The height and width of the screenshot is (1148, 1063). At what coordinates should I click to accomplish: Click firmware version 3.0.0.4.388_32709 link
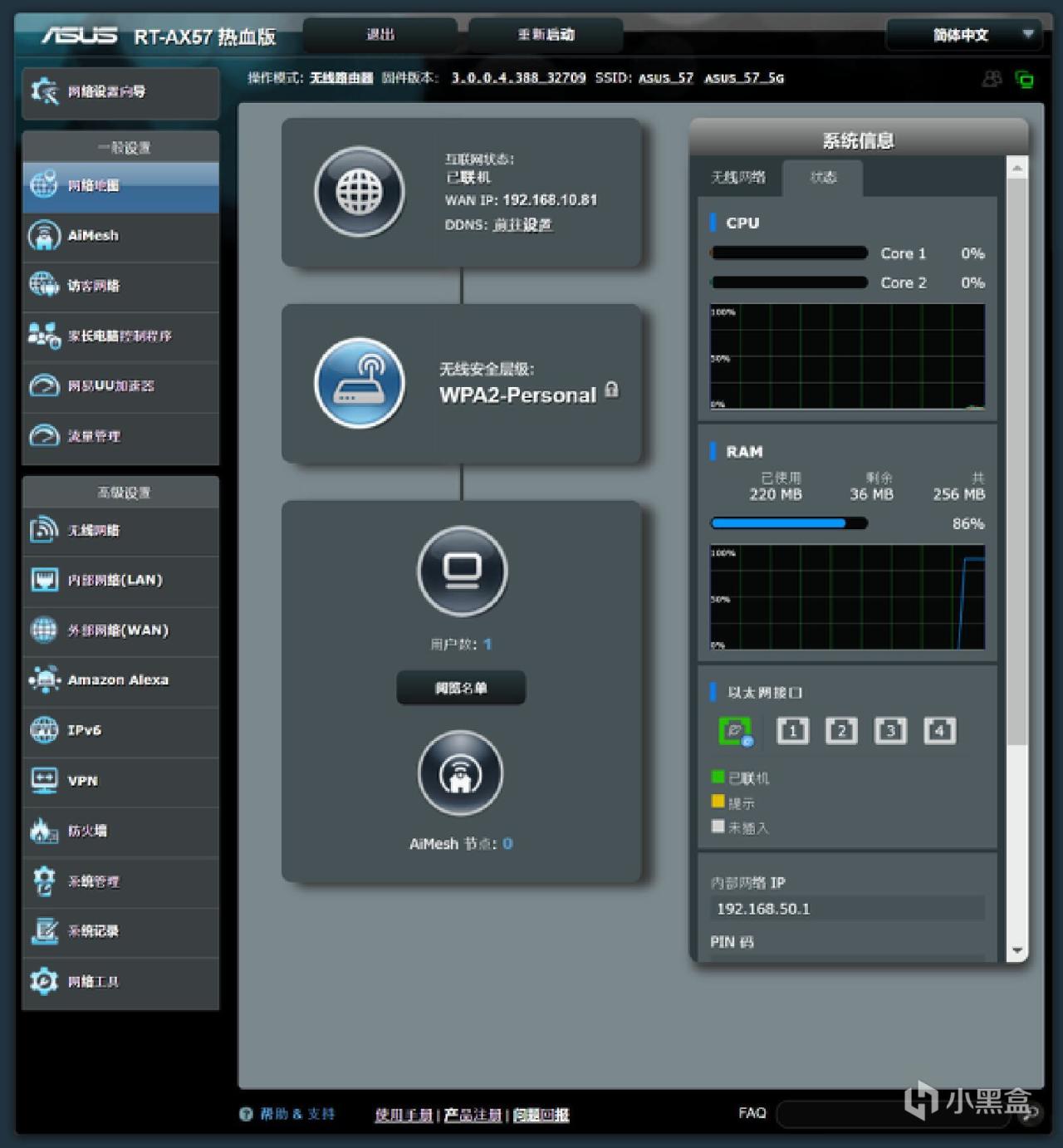click(518, 78)
